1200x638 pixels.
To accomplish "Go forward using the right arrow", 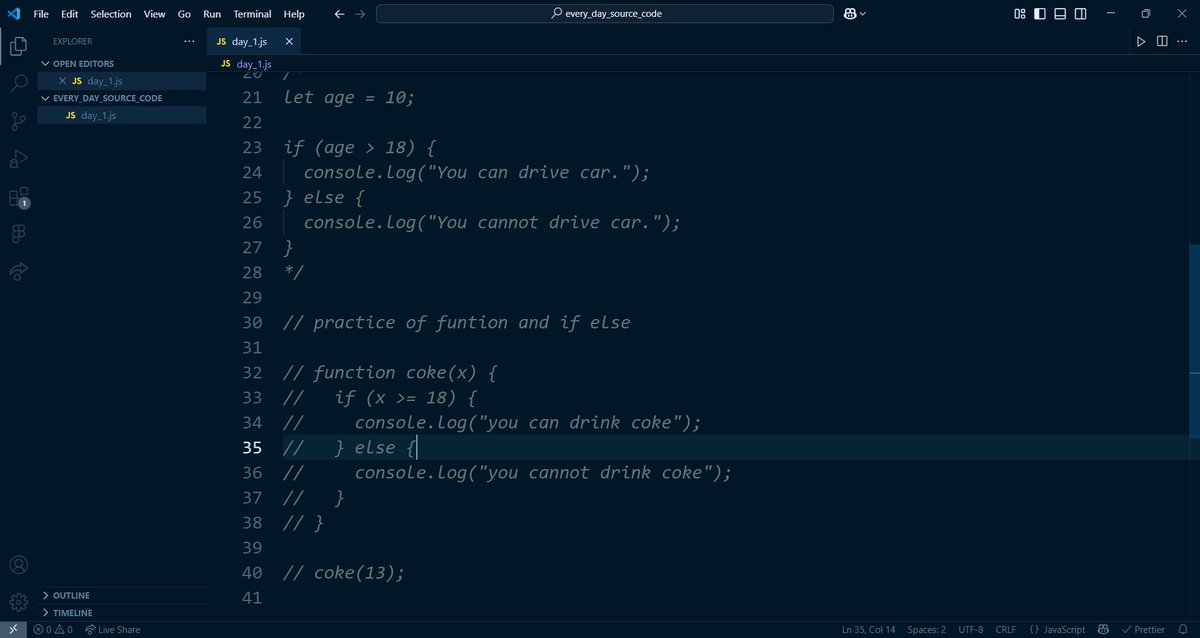I will 360,14.
